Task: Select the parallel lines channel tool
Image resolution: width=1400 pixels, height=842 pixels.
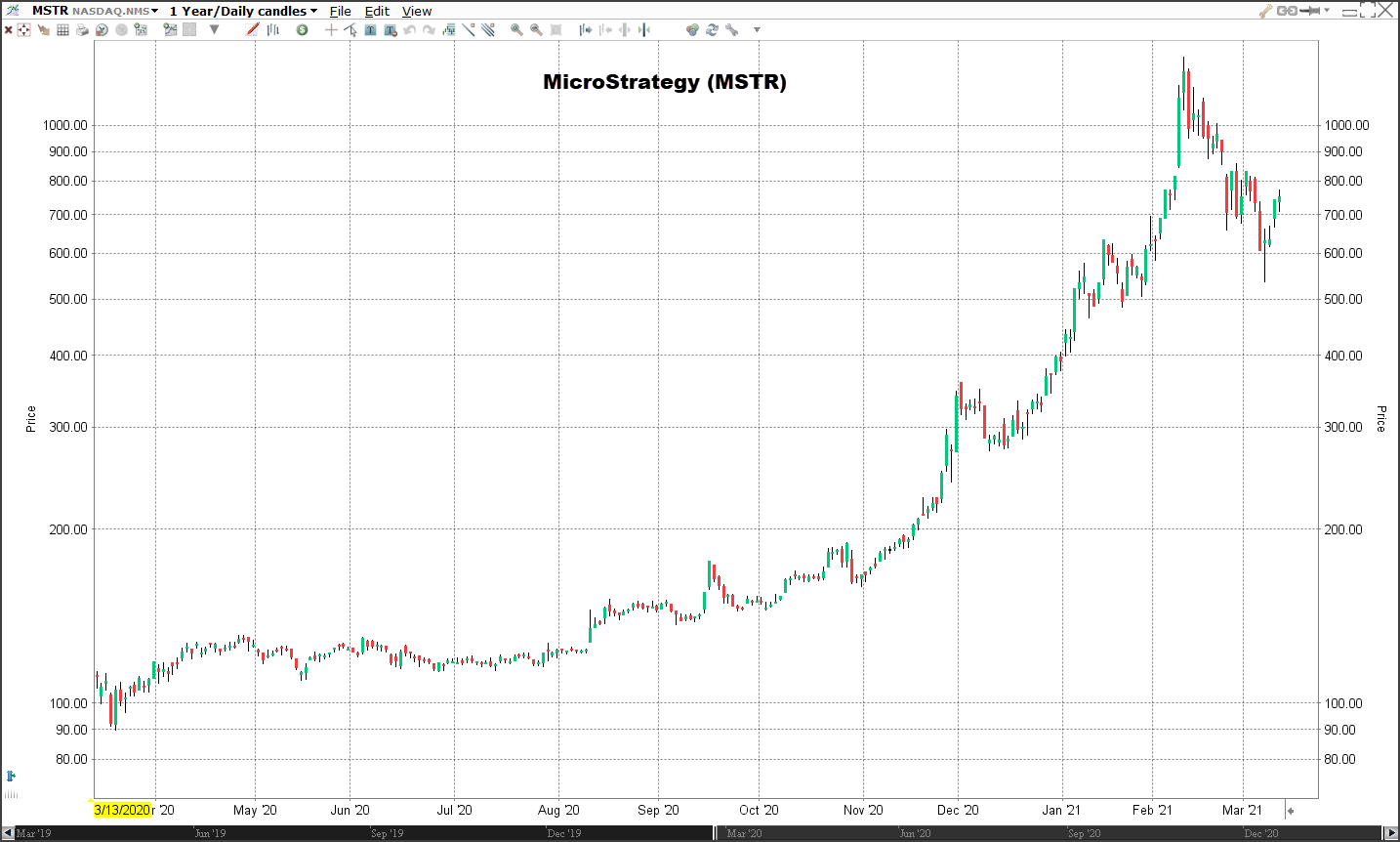Action: [x=488, y=29]
